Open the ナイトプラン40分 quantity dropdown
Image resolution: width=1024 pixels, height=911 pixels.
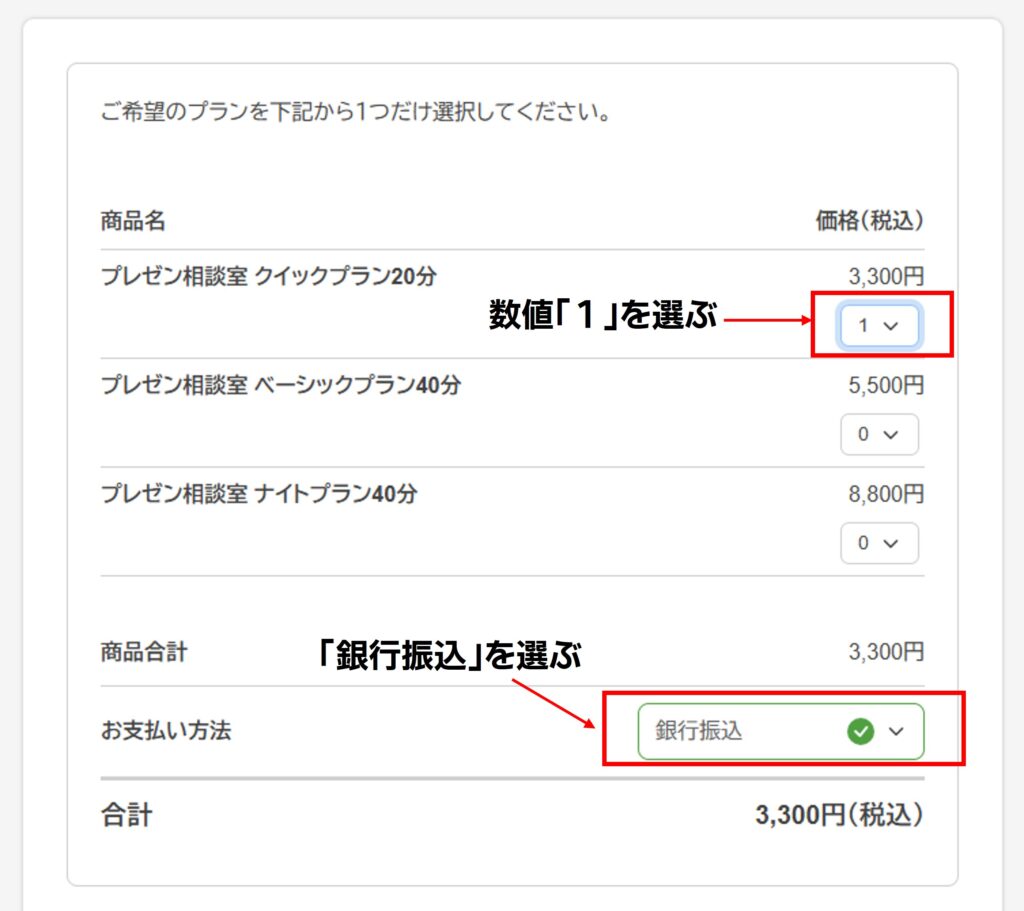tap(878, 543)
